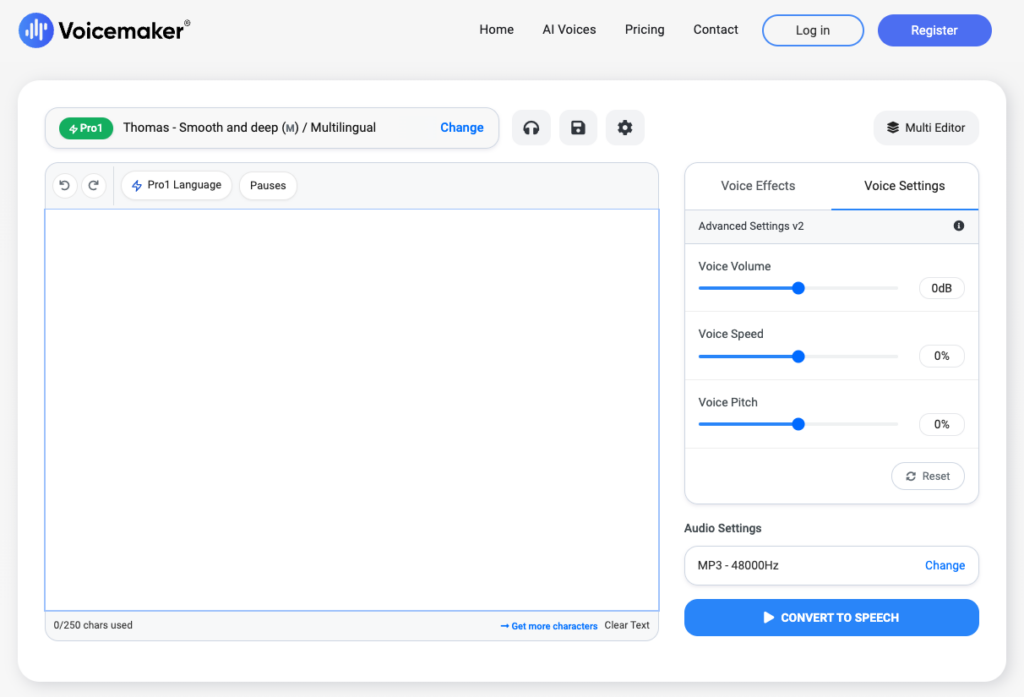Select the Voice Settings tab

point(904,186)
